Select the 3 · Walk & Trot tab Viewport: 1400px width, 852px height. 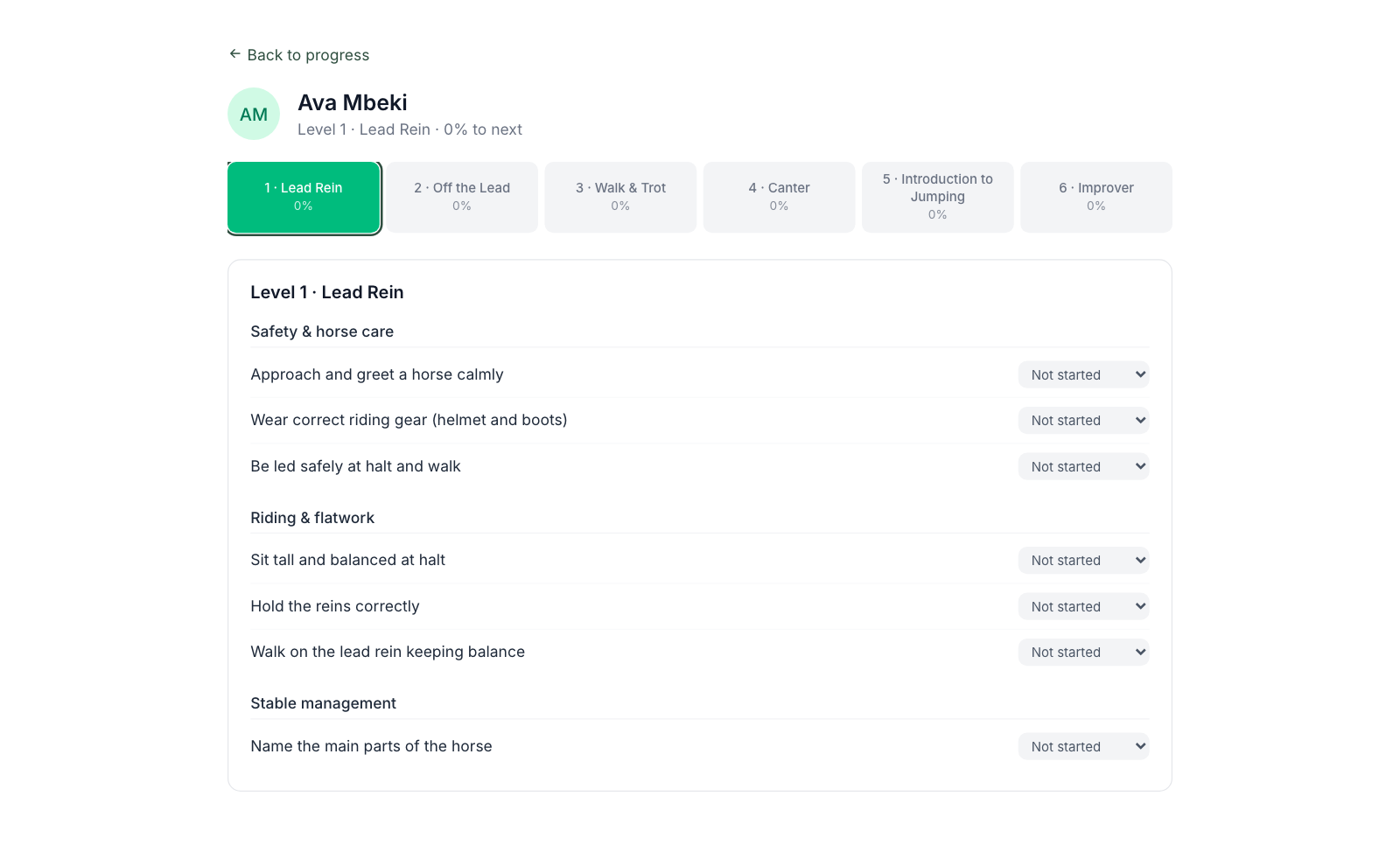pyautogui.click(x=620, y=197)
